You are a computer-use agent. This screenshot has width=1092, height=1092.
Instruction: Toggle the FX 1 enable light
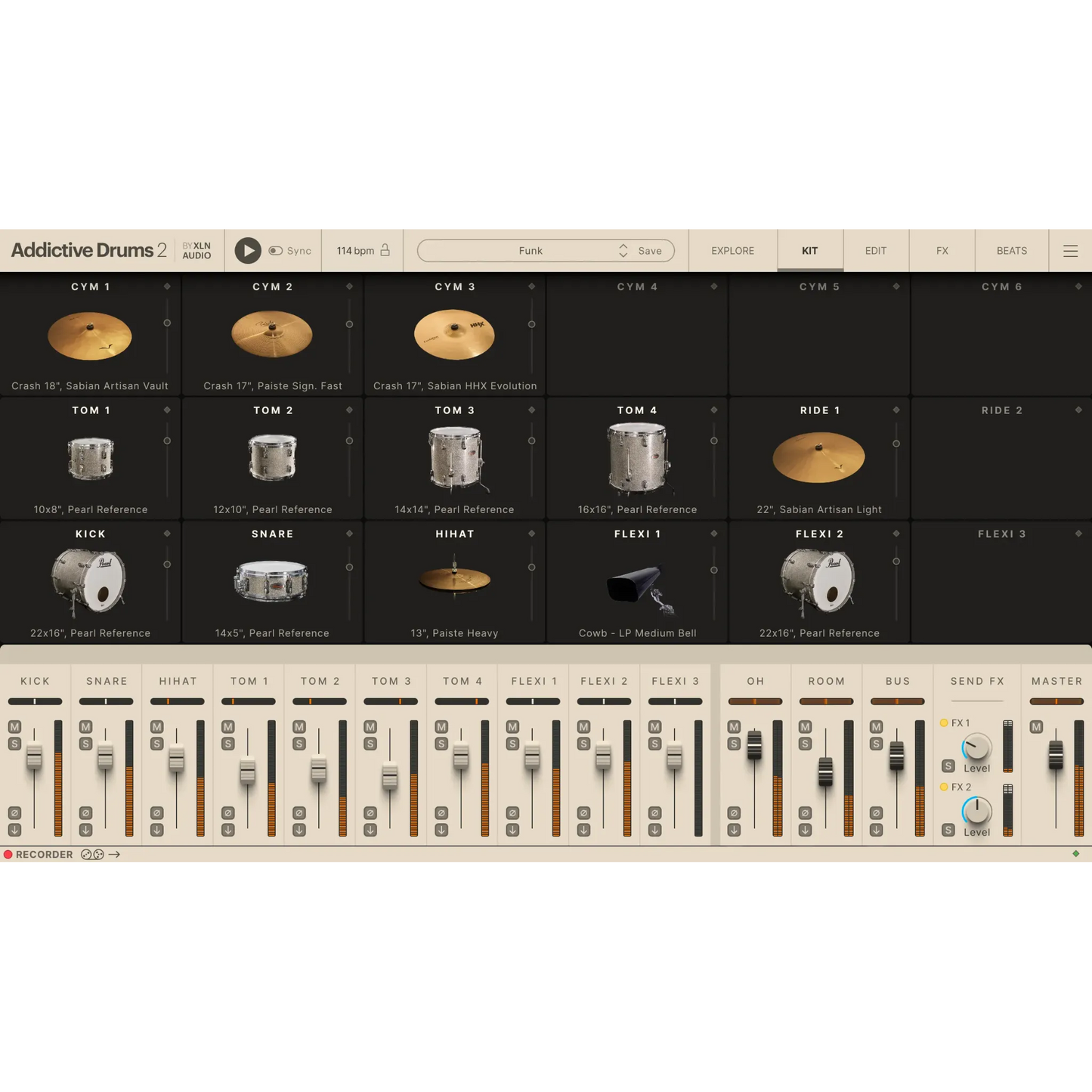click(x=944, y=722)
